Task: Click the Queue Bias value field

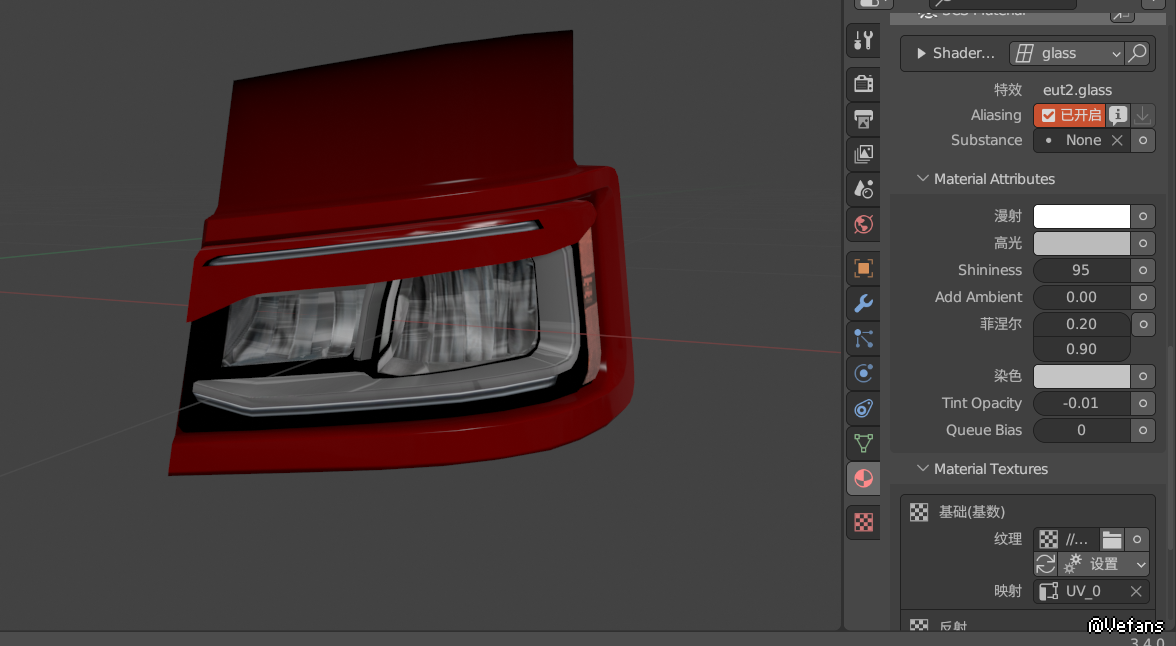Action: [1081, 430]
